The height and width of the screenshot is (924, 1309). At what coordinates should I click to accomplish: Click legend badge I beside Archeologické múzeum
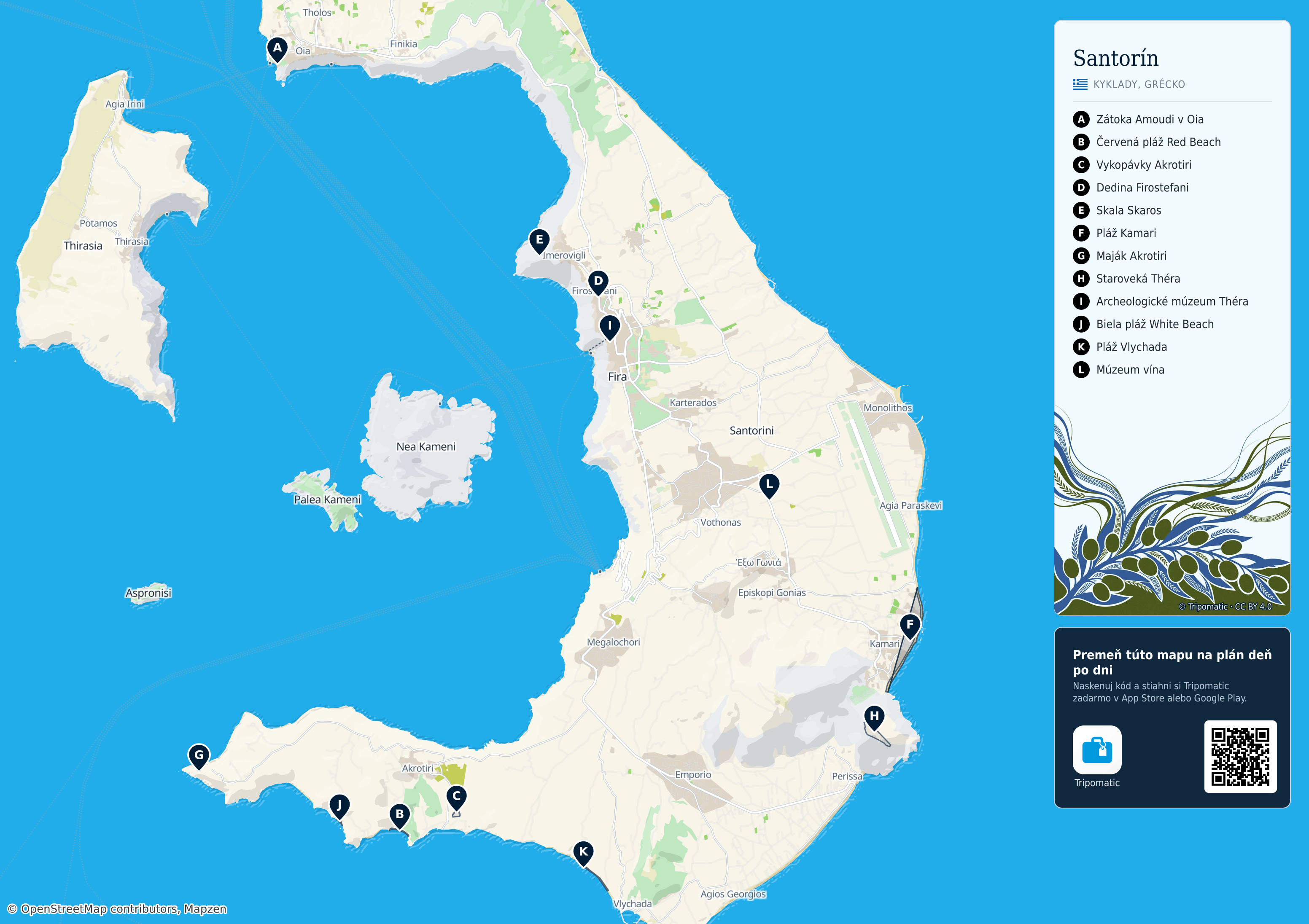pyautogui.click(x=1081, y=301)
